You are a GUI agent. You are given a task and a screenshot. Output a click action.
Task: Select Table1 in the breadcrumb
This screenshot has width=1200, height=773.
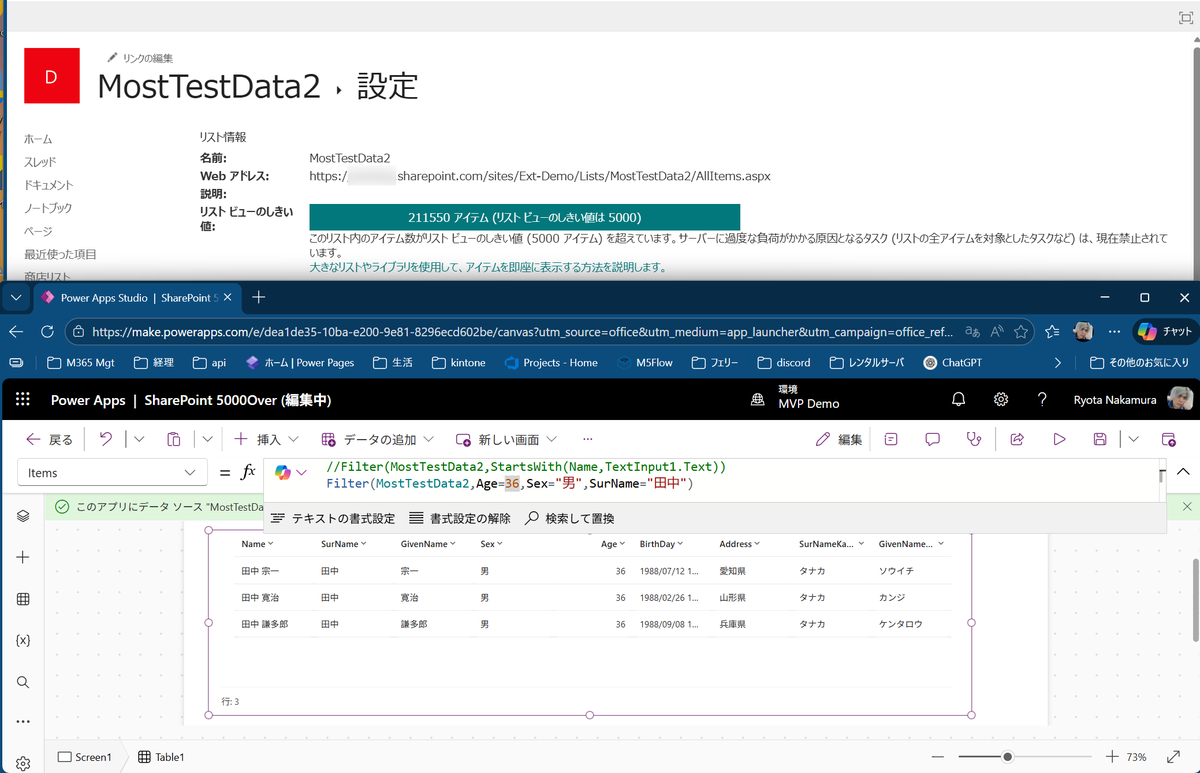(x=161, y=757)
